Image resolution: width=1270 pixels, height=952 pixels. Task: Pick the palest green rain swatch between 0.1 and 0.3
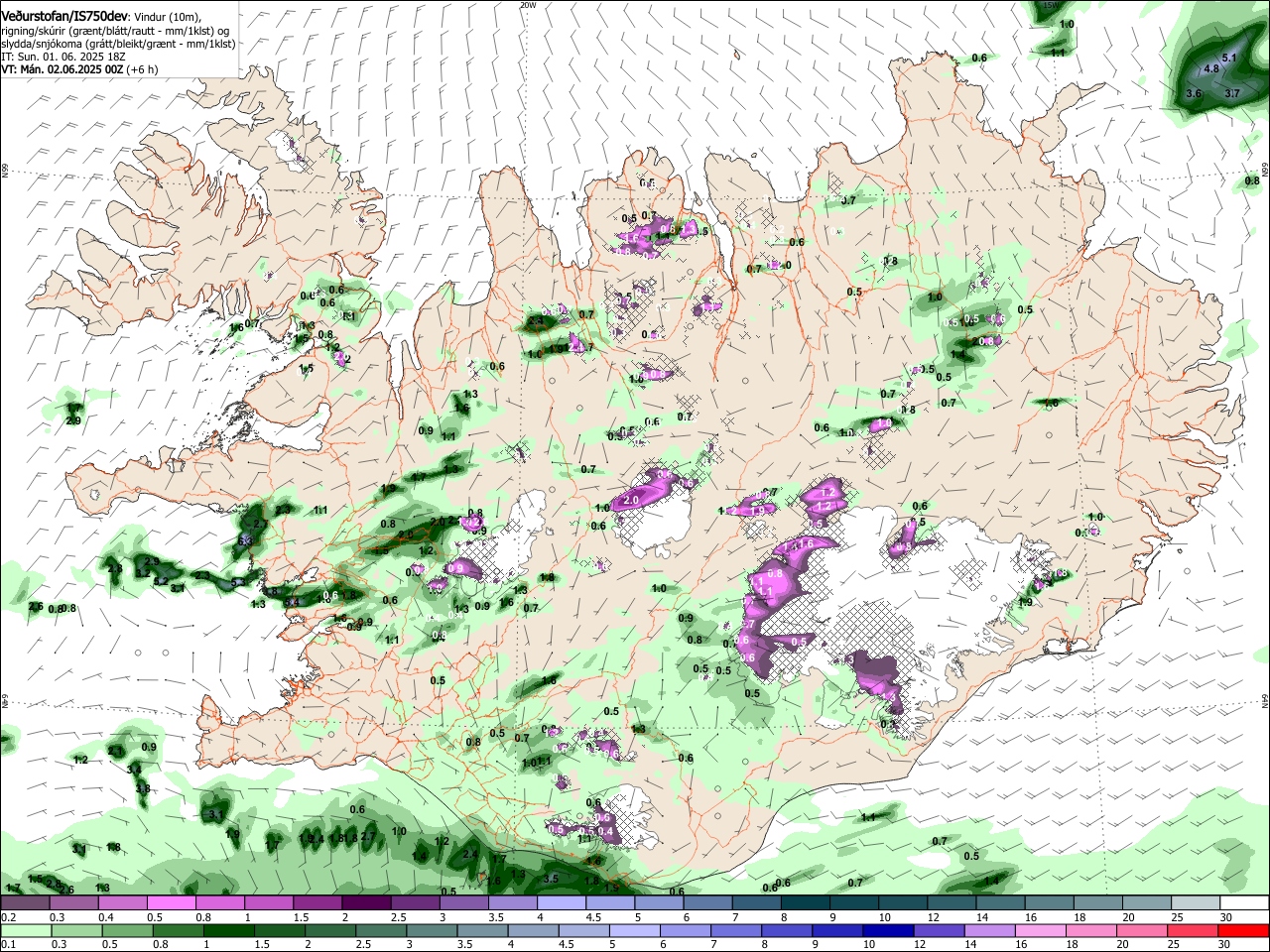pyautogui.click(x=26, y=931)
